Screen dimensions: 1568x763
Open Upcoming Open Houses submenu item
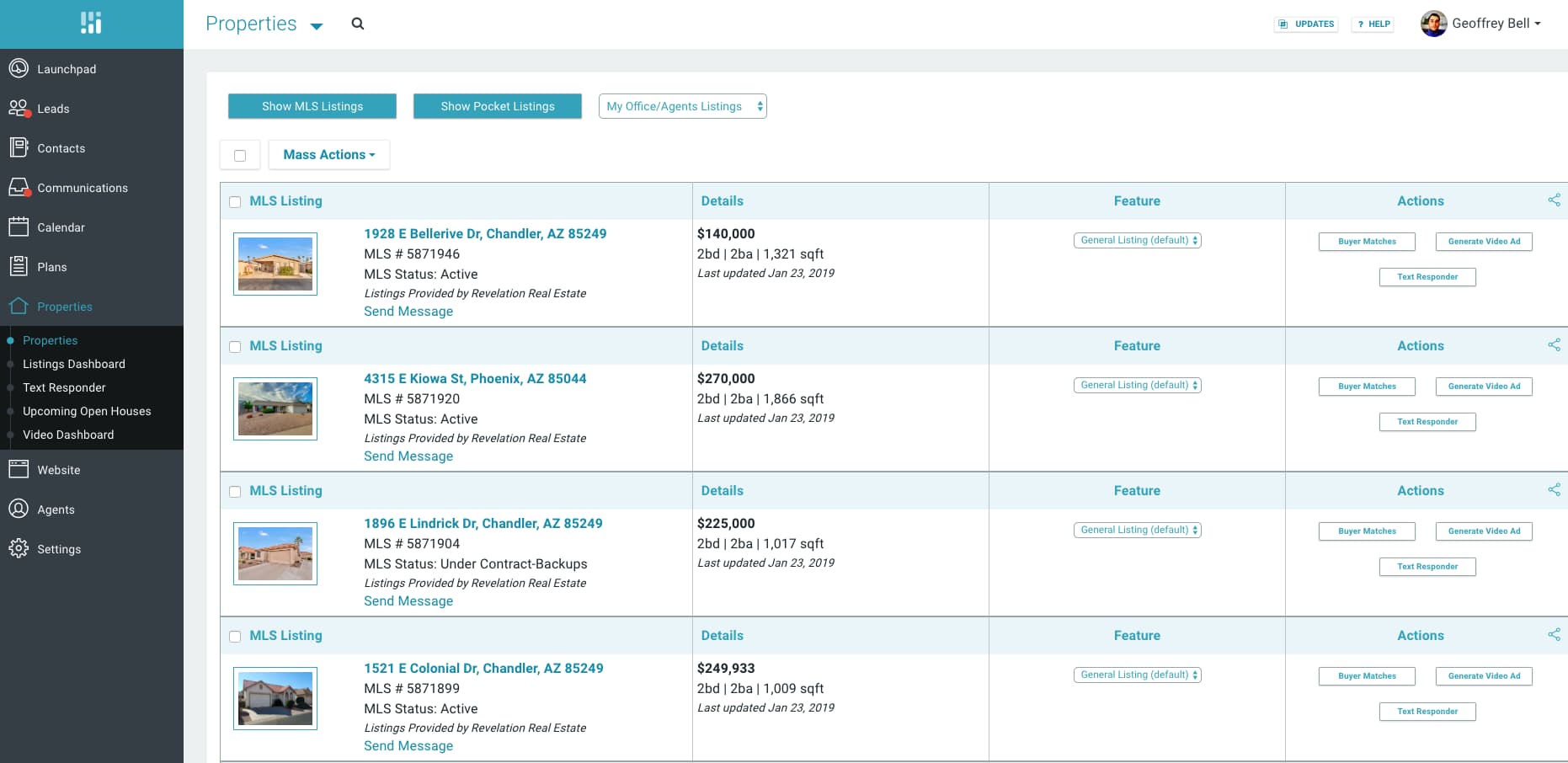click(87, 411)
